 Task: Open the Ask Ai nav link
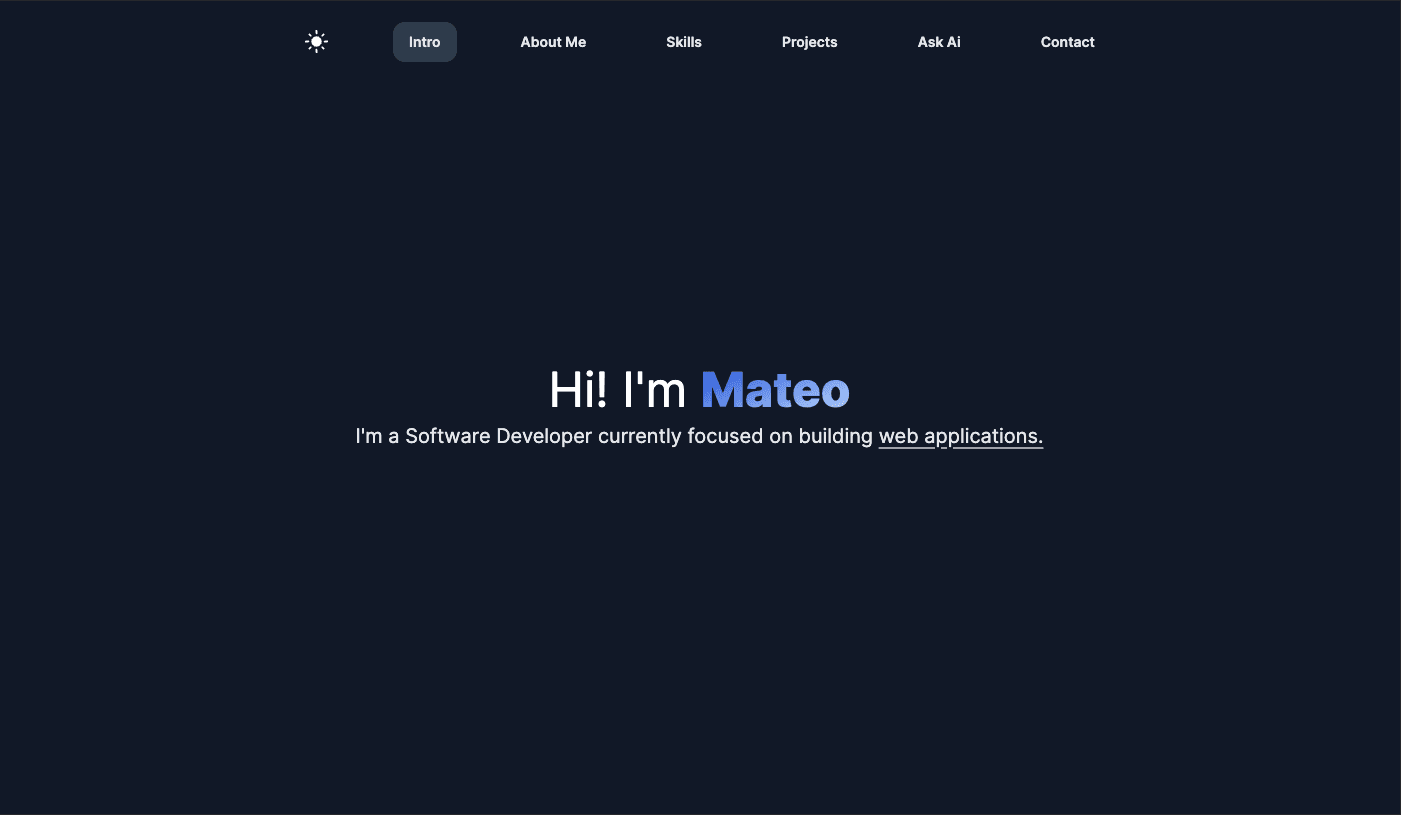[x=939, y=42]
